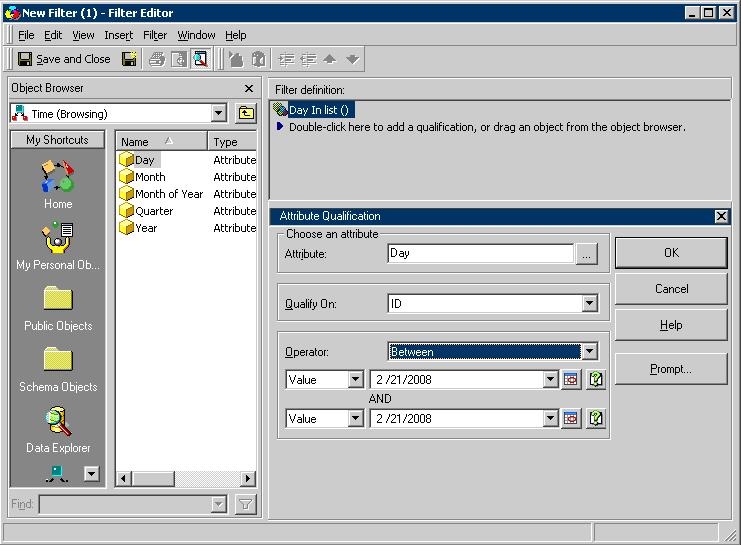Open the Home shortcut icon
This screenshot has height=545, width=741.
pos(58,180)
